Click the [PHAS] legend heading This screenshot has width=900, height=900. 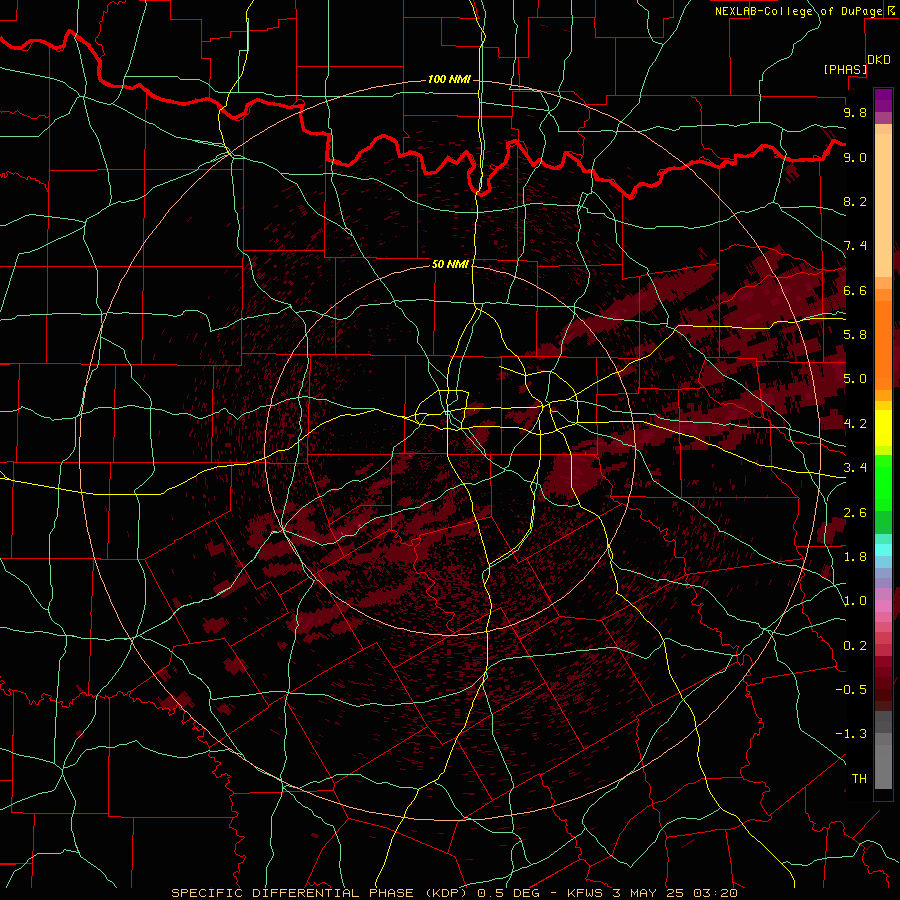pyautogui.click(x=845, y=69)
